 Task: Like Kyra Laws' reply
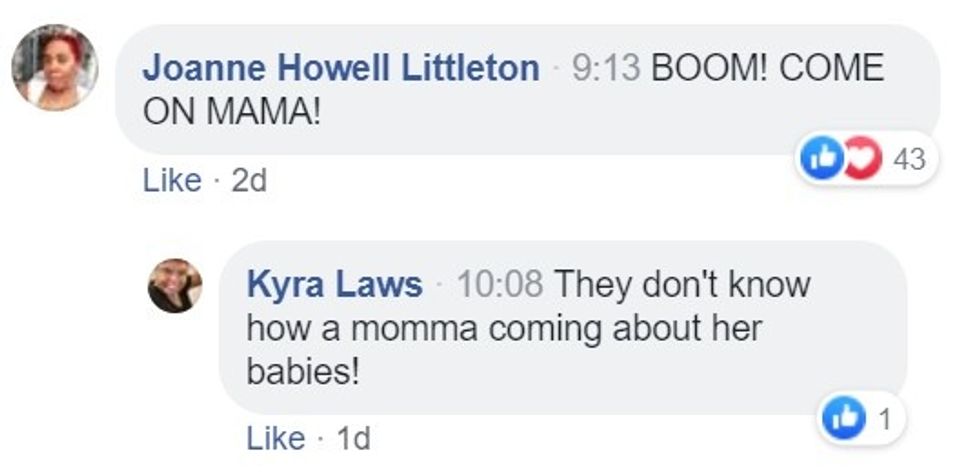click(x=276, y=439)
